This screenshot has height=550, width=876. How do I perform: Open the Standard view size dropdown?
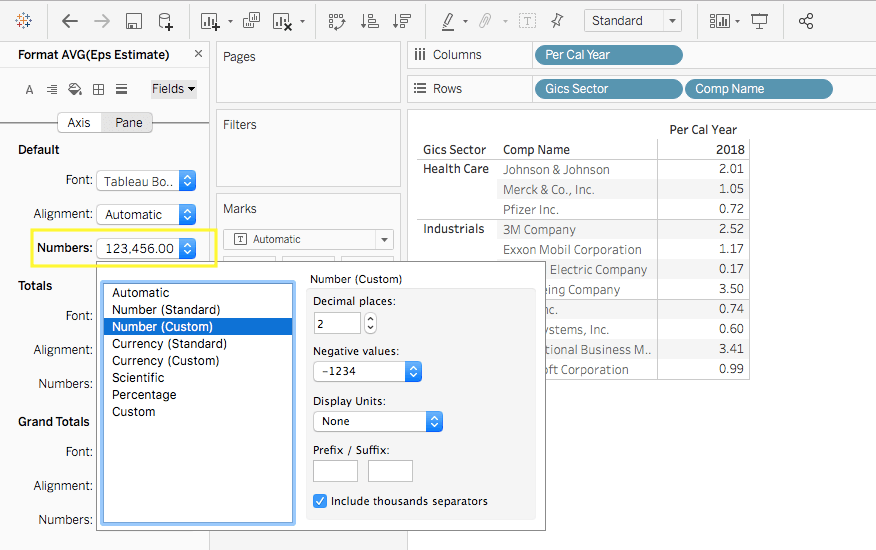tap(632, 21)
